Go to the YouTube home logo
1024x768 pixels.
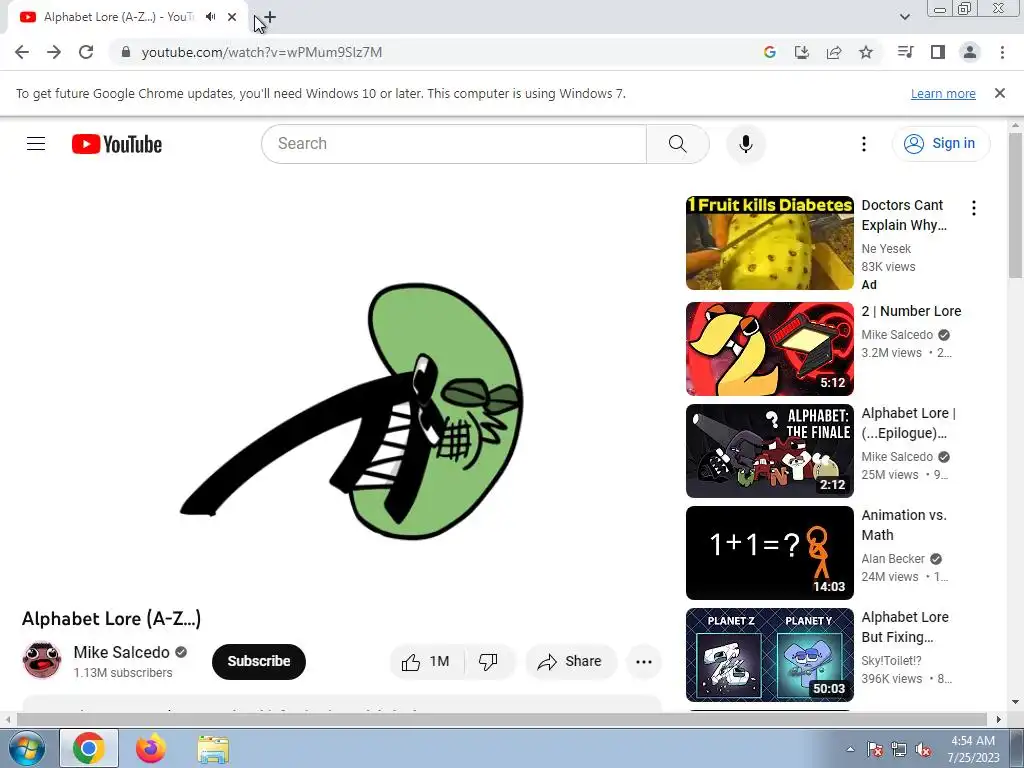[x=117, y=144]
